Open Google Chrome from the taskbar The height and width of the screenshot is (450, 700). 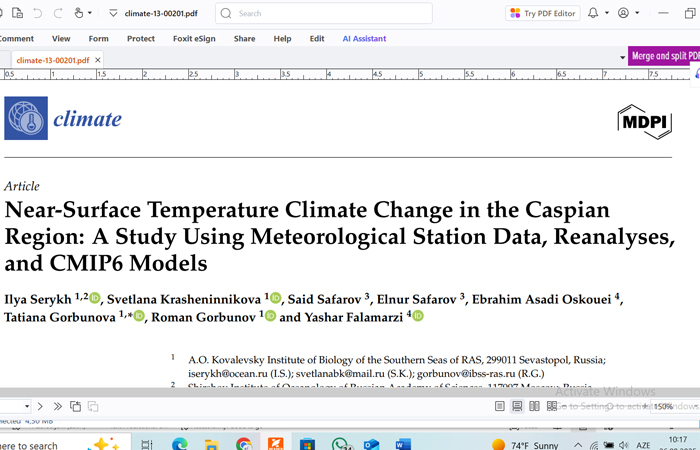(x=244, y=444)
